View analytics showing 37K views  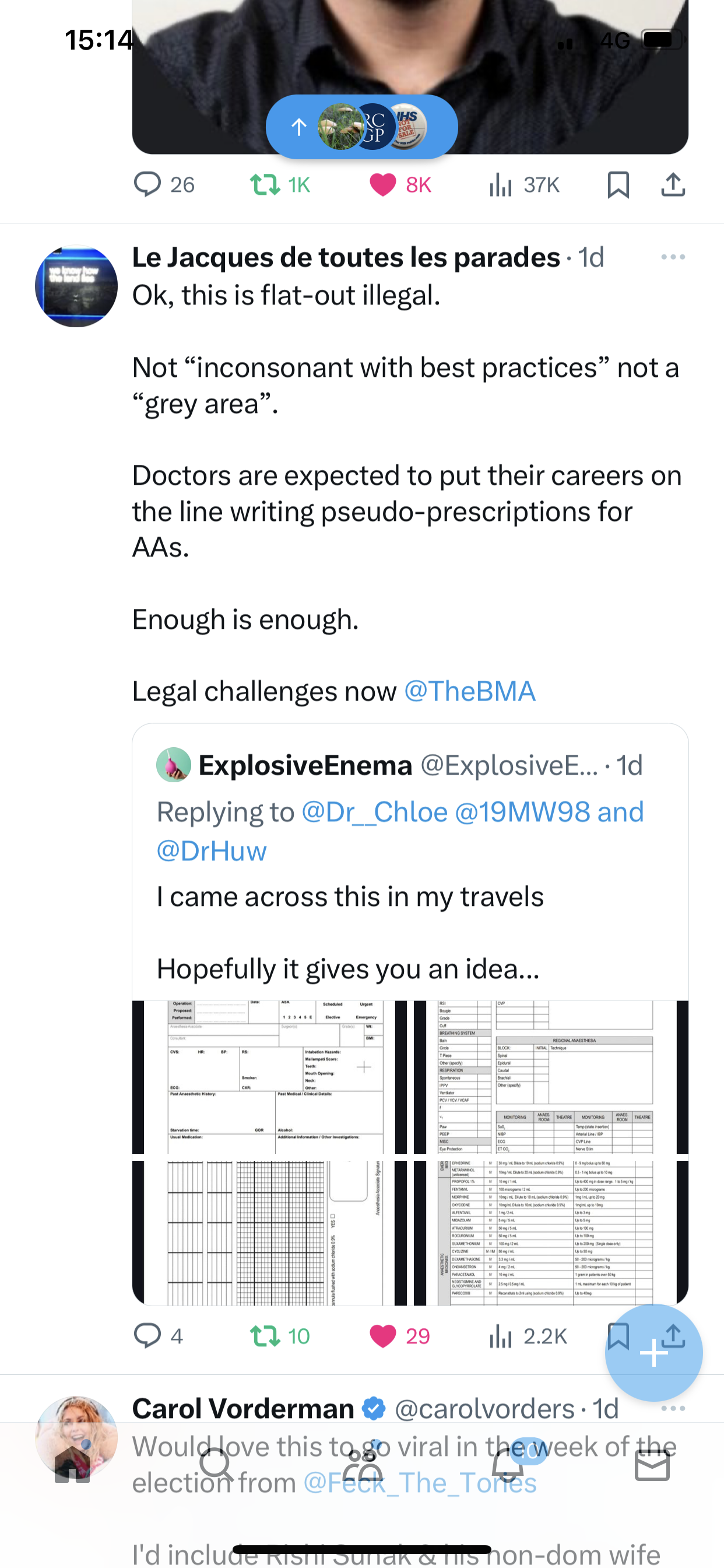pyautogui.click(x=524, y=184)
